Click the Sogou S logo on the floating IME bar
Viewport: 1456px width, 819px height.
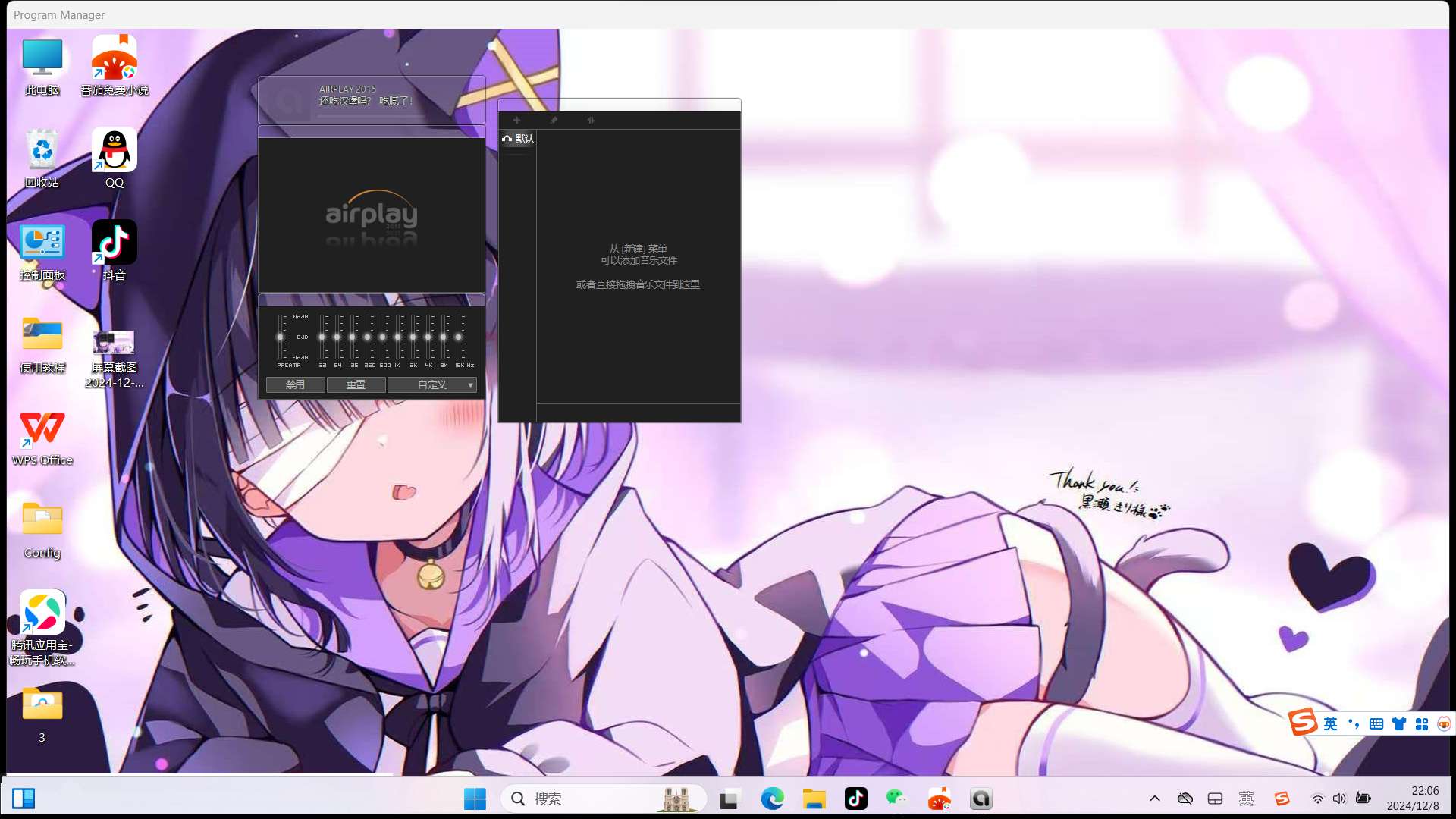coord(1303,721)
